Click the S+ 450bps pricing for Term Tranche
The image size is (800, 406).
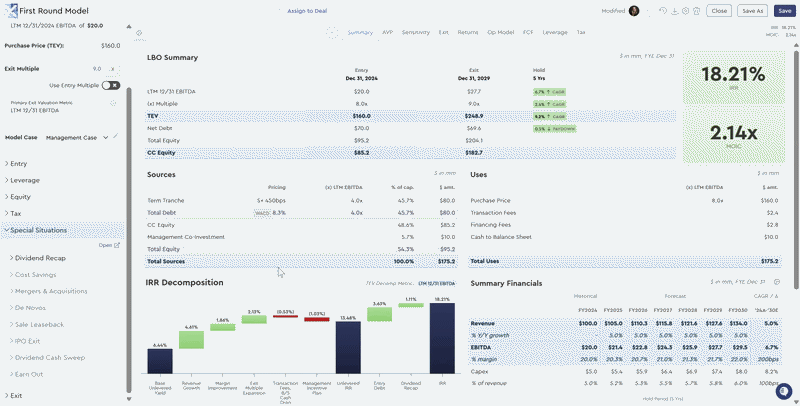pyautogui.click(x=272, y=200)
